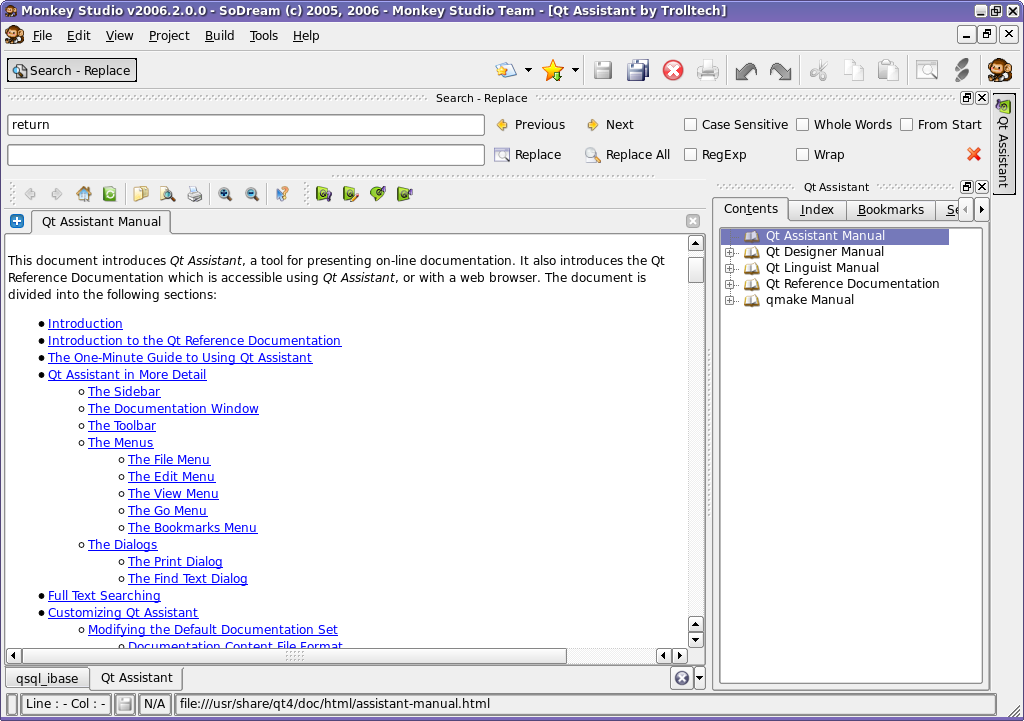Screen dimensions: 1024x721
Task: Click the find in page icon
Action: [167, 194]
